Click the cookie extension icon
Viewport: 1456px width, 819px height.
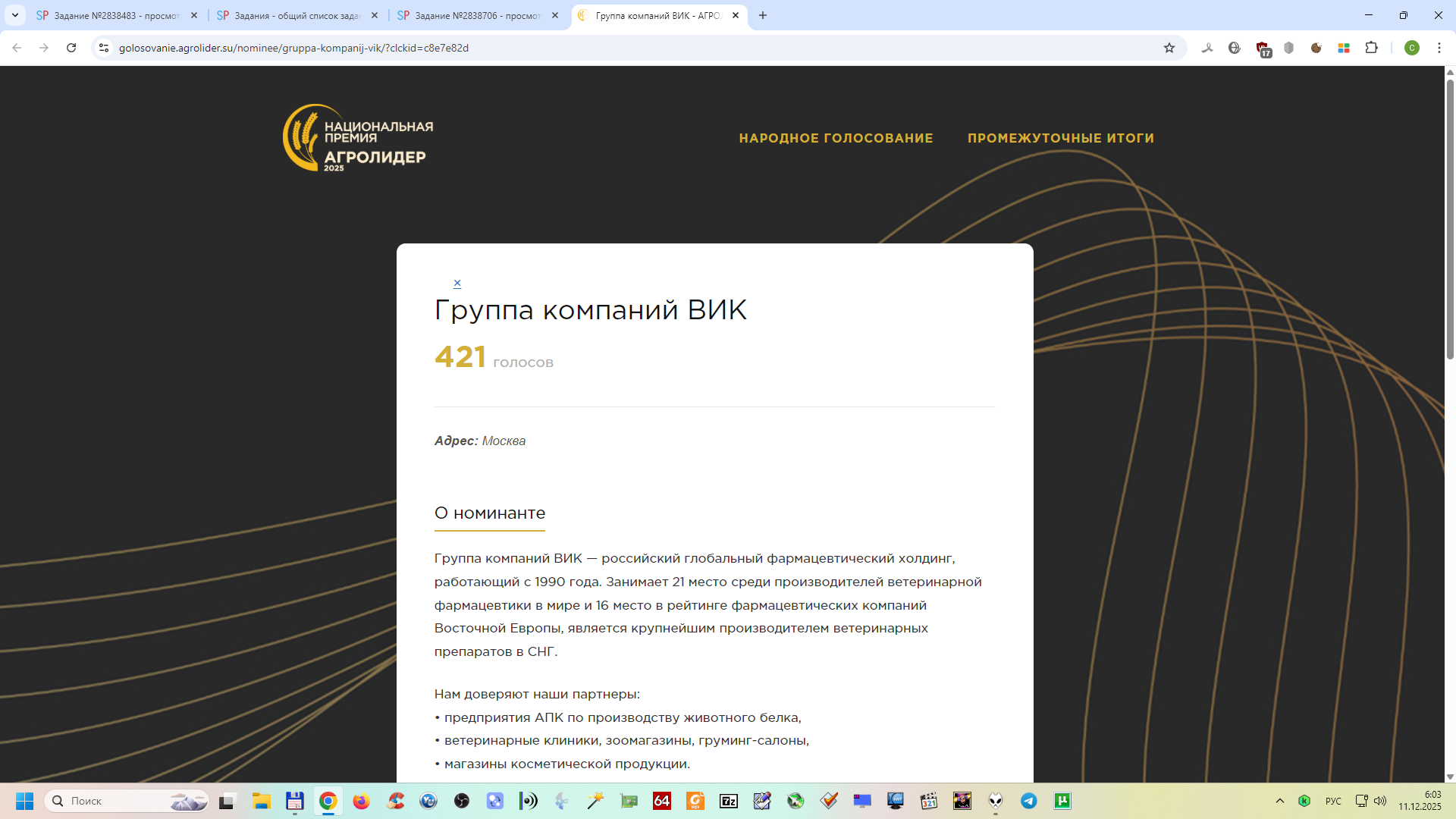tap(1316, 48)
